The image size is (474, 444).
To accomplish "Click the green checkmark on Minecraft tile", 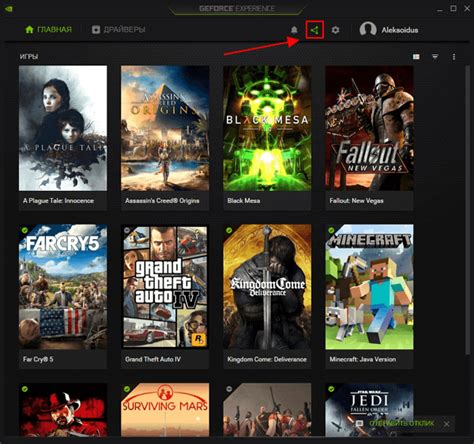I will (331, 230).
